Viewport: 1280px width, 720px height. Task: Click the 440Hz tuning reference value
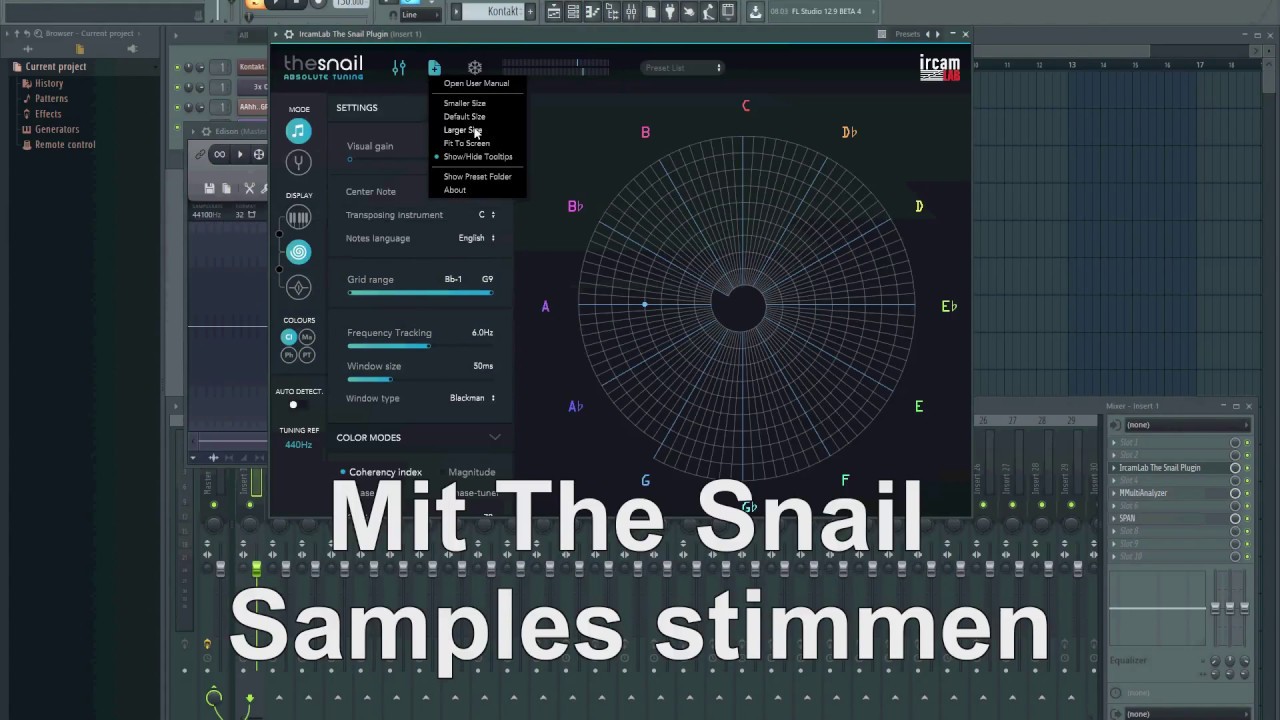[x=298, y=445]
